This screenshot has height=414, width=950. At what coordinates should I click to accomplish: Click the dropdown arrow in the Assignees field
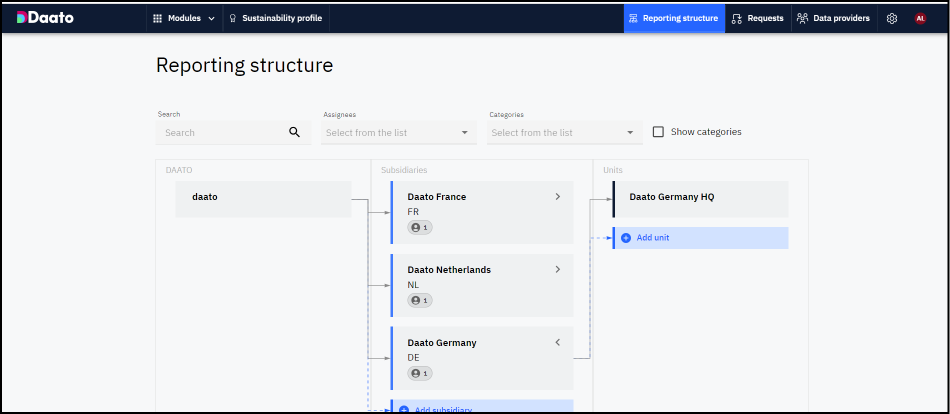[x=465, y=132]
